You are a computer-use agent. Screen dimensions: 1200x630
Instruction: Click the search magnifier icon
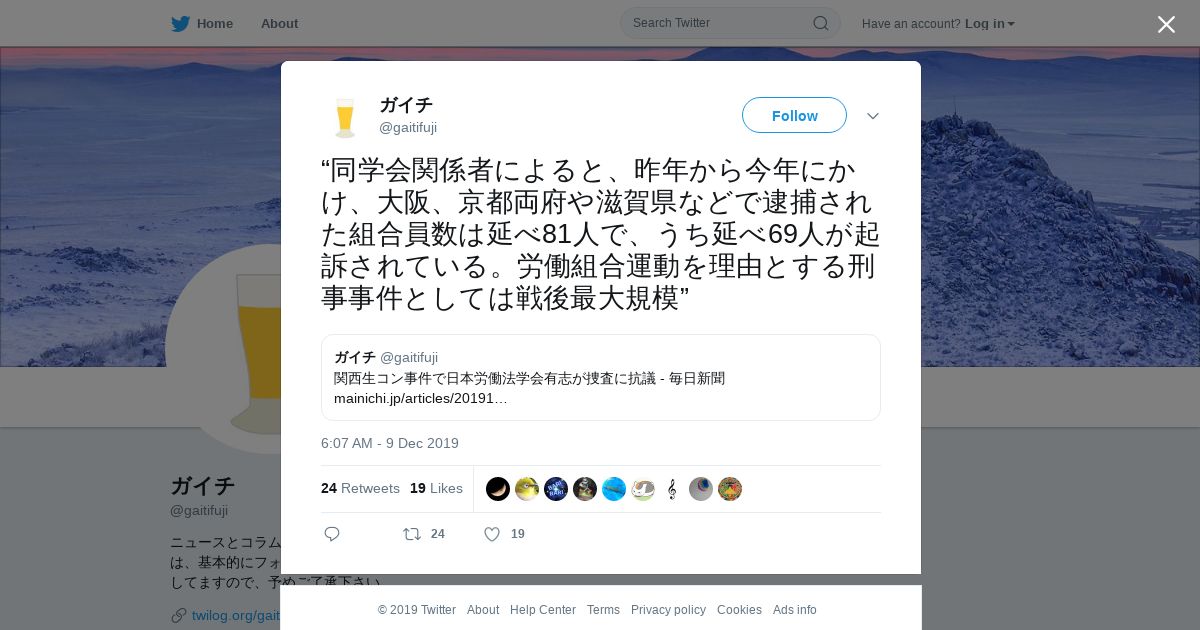pyautogui.click(x=820, y=23)
